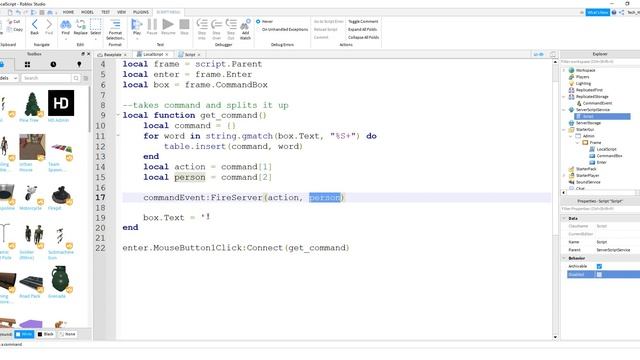Click the Explorer filter workspace field
The width and height of the screenshot is (640, 360).
click(599, 62)
